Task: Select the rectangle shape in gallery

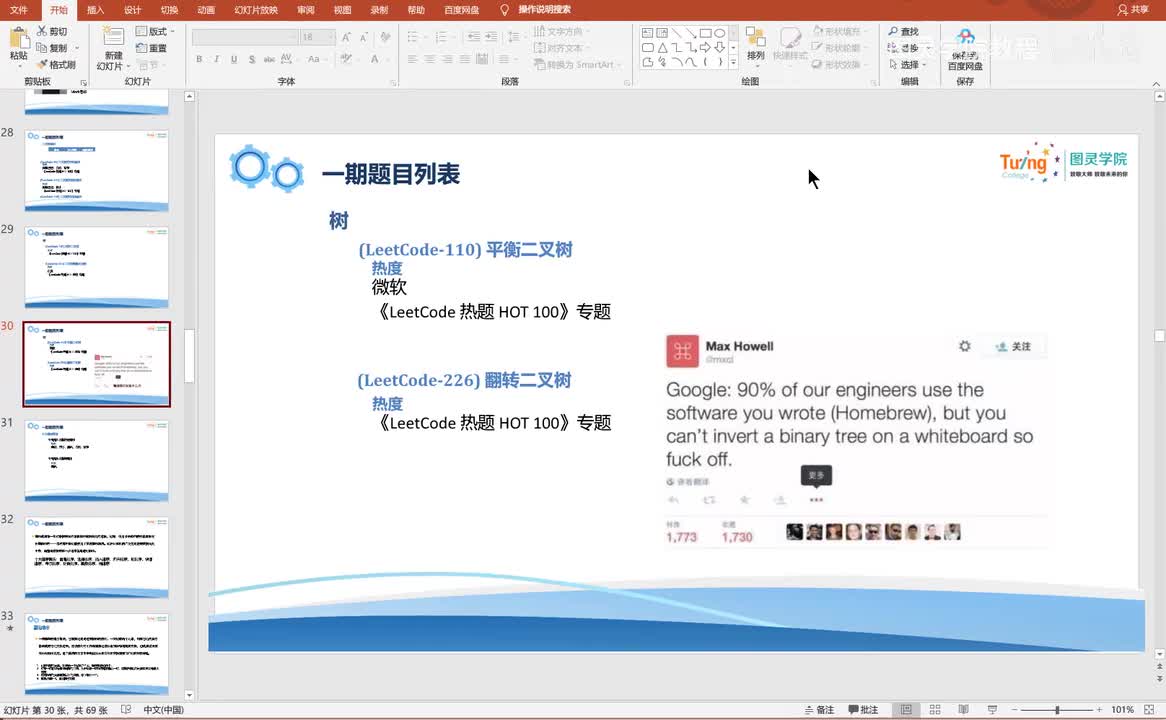Action: pyautogui.click(x=705, y=33)
